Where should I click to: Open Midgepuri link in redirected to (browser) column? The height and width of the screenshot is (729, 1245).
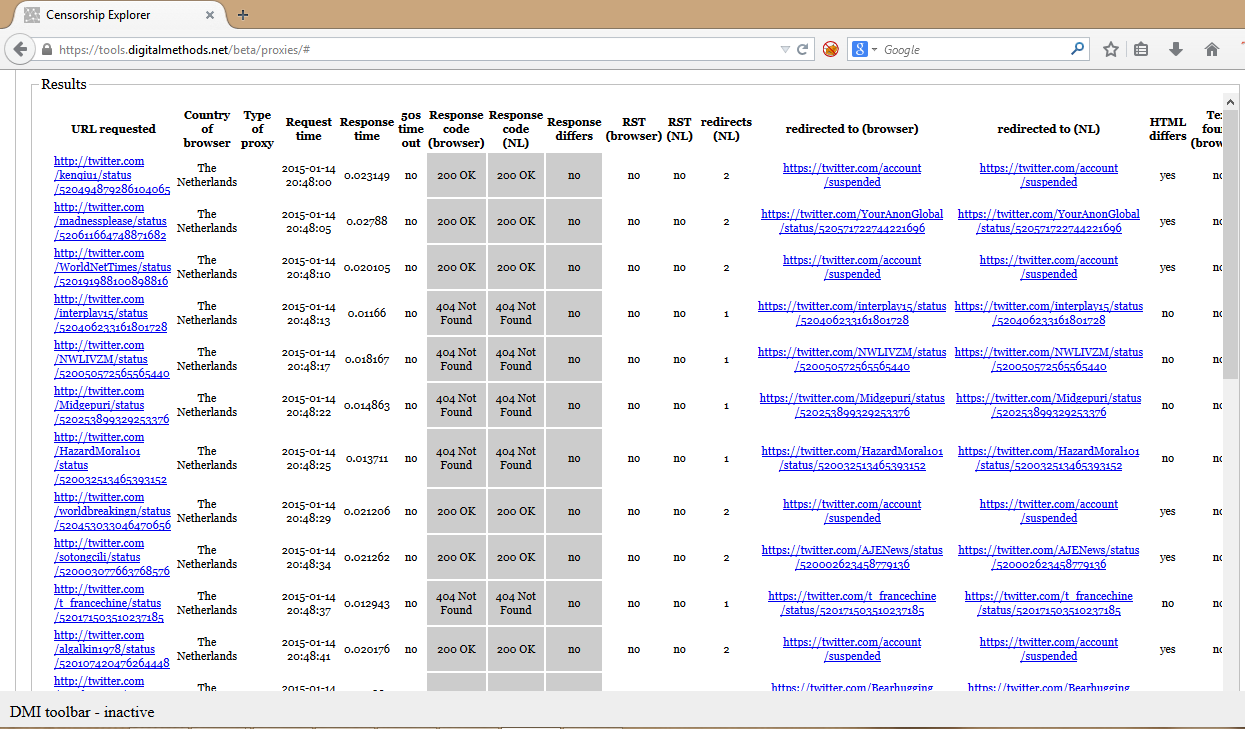(852, 405)
